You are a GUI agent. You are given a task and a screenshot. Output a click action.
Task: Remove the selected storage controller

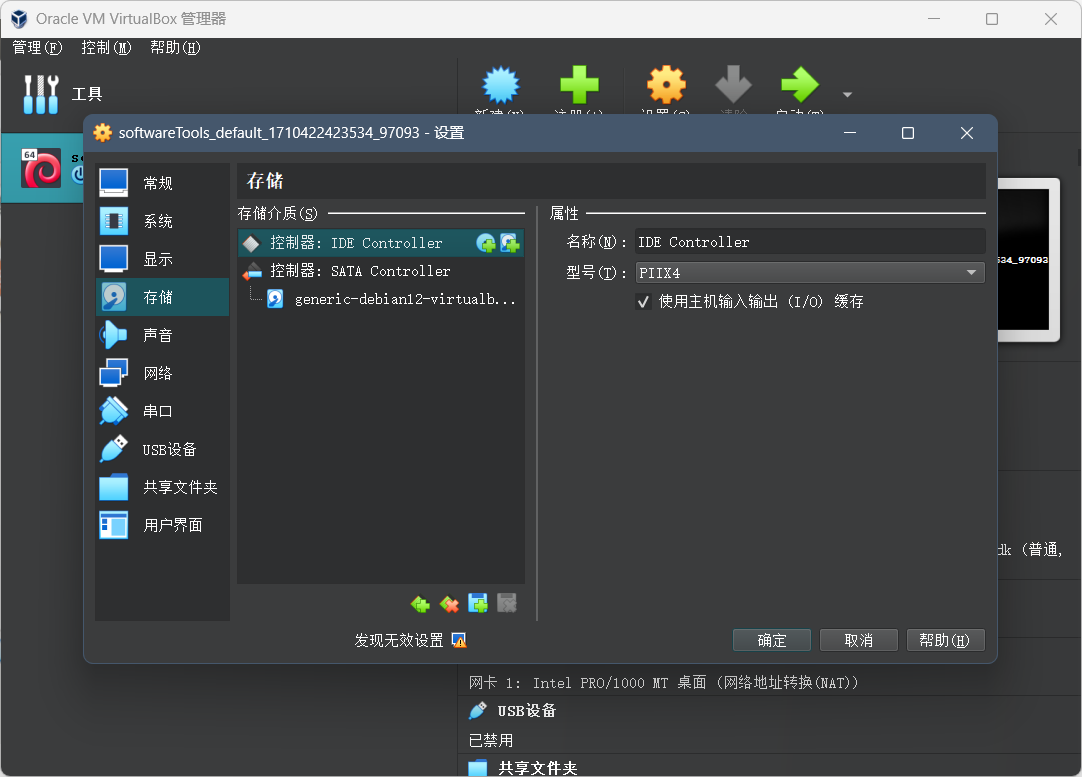pyautogui.click(x=448, y=604)
